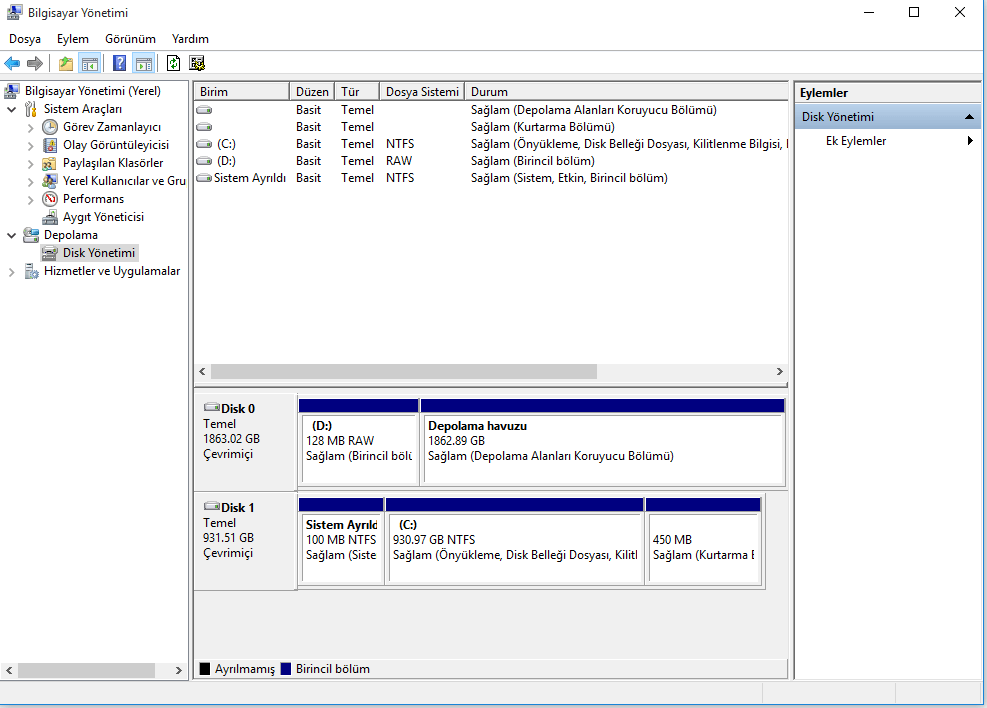Screen dimensions: 987x708
Task: Collapse the Sistem Araçları tree node
Action: [x=11, y=110]
